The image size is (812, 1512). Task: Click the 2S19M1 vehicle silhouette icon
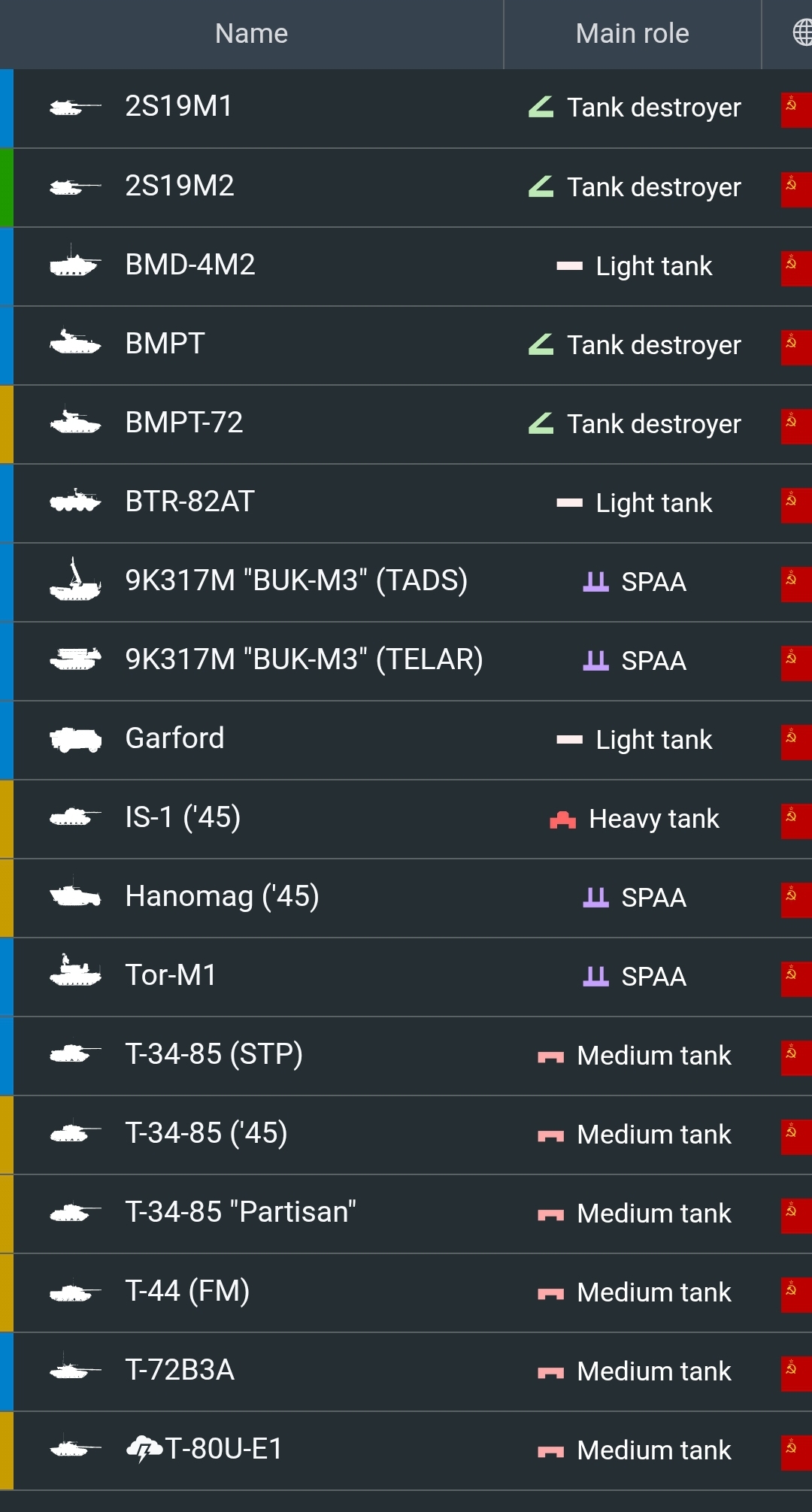pyautogui.click(x=74, y=108)
